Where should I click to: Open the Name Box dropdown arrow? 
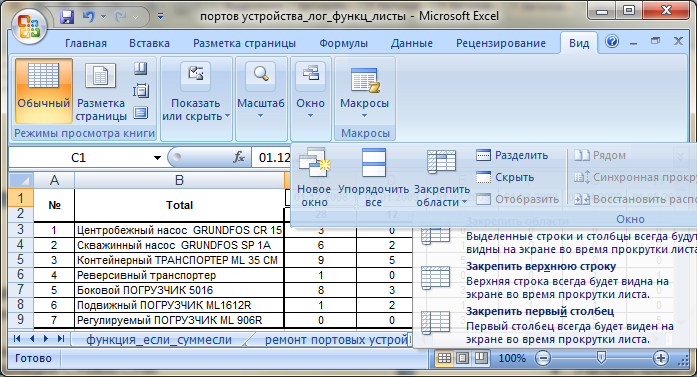click(157, 158)
